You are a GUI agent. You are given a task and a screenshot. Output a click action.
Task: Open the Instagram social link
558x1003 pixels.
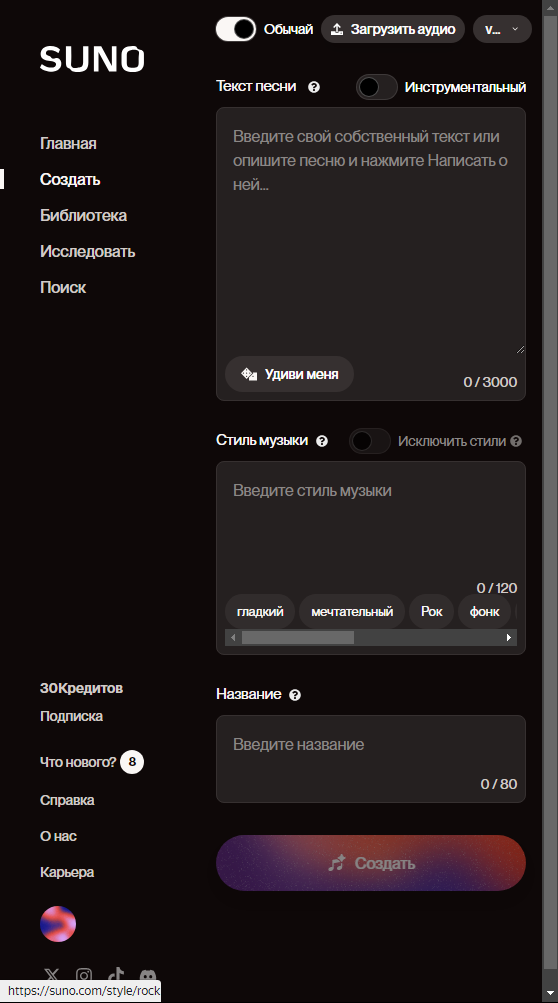84,975
